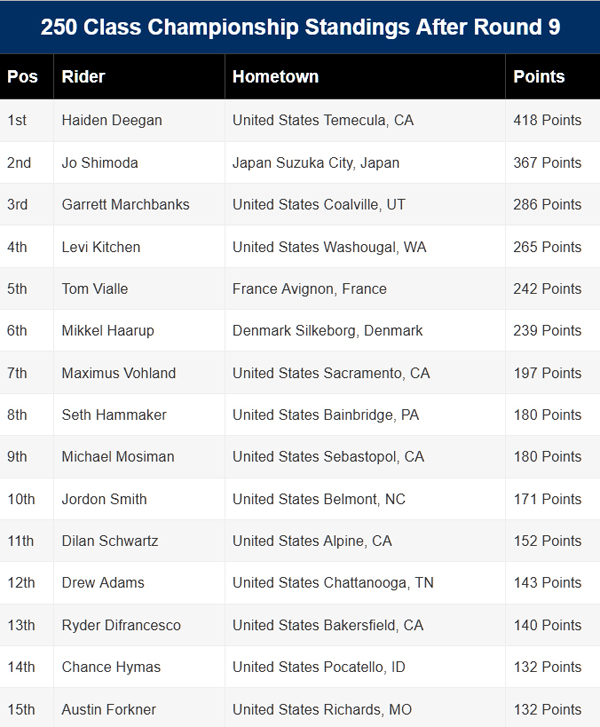
Task: Click the Japan Suzuka City hometown cell
Action: click(x=315, y=162)
